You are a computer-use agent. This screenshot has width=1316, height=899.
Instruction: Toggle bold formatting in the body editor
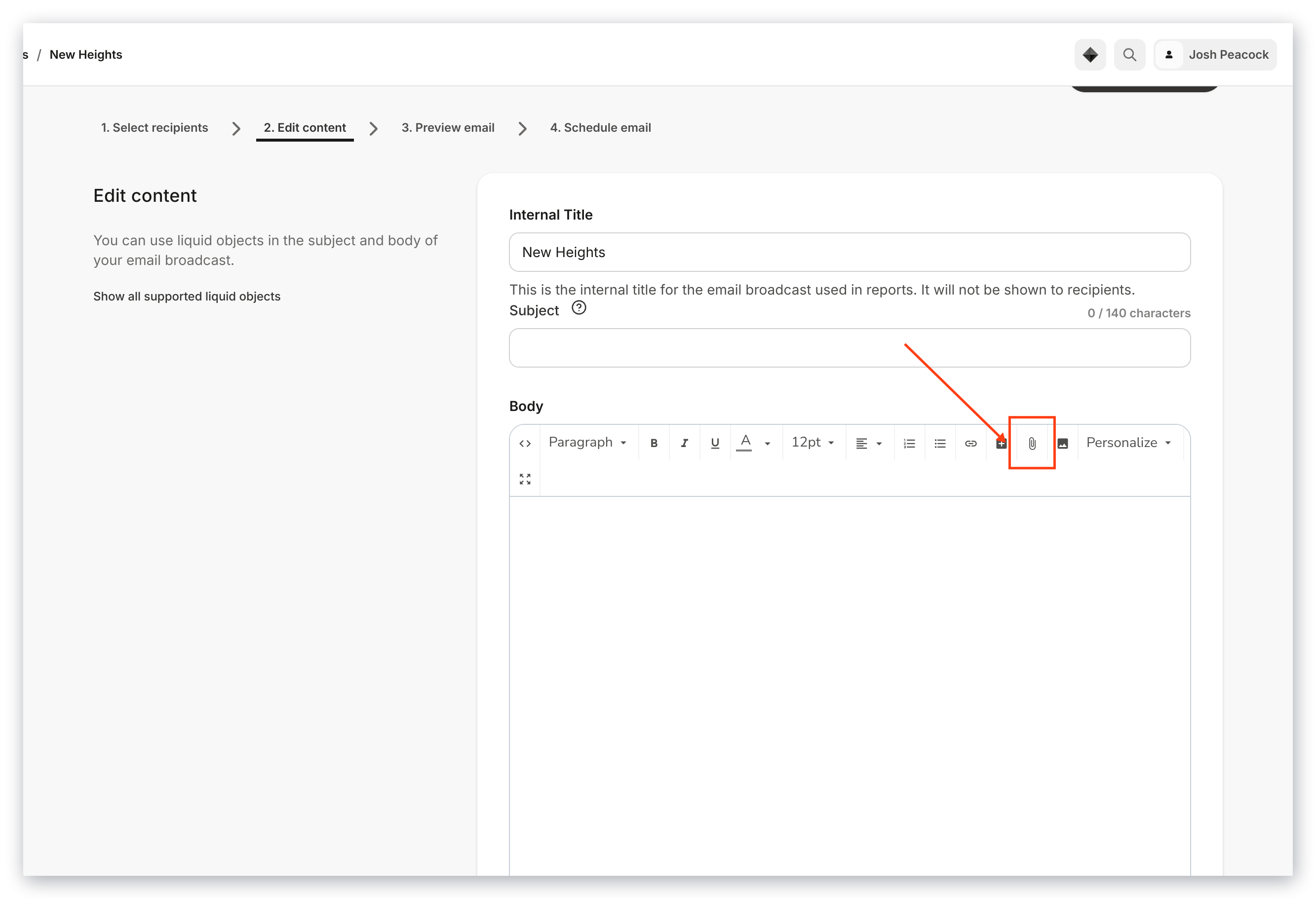click(654, 443)
